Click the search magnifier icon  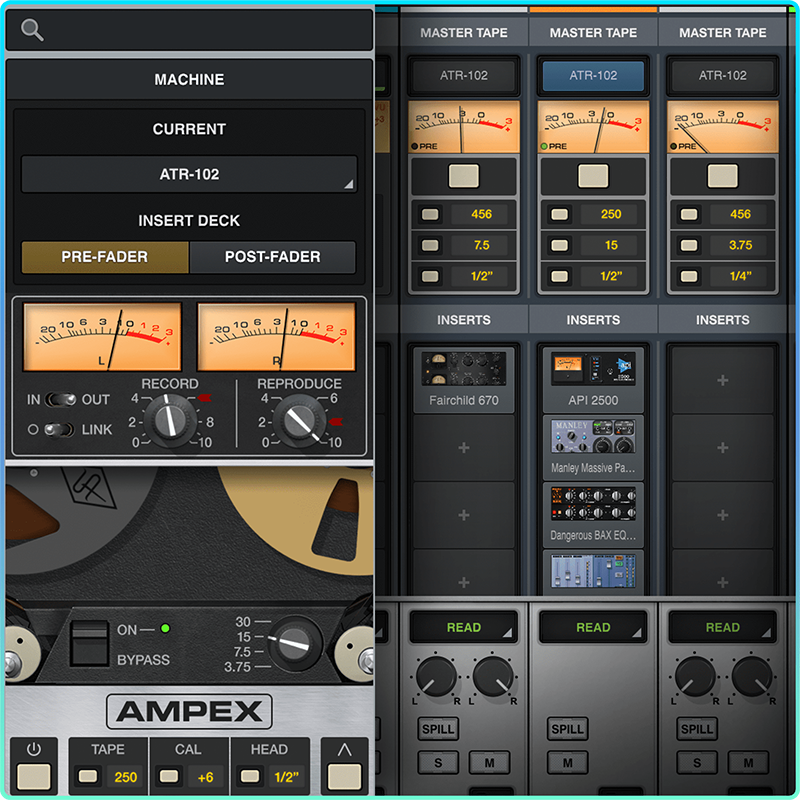click(x=32, y=30)
